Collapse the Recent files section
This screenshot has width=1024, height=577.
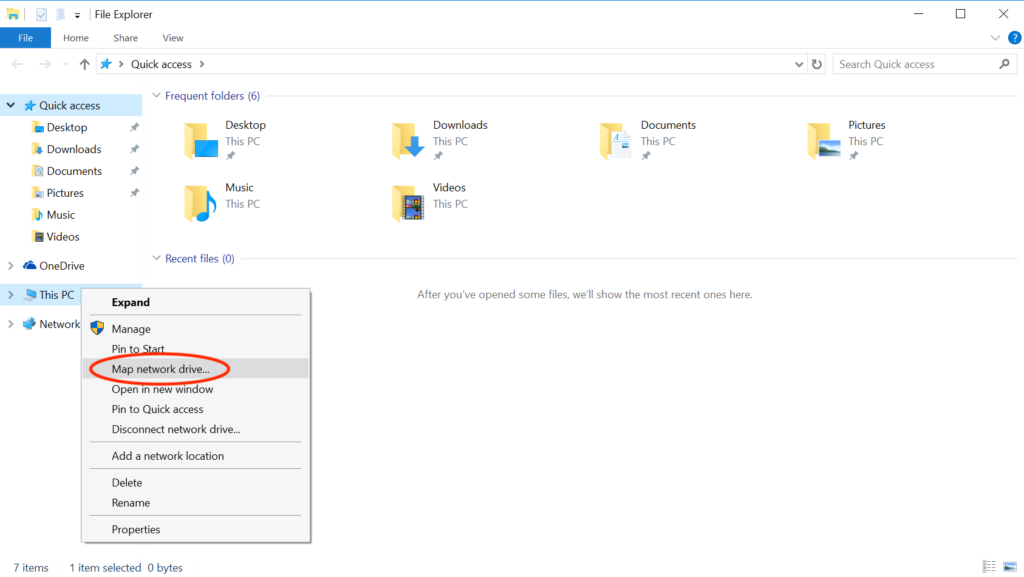tap(156, 258)
